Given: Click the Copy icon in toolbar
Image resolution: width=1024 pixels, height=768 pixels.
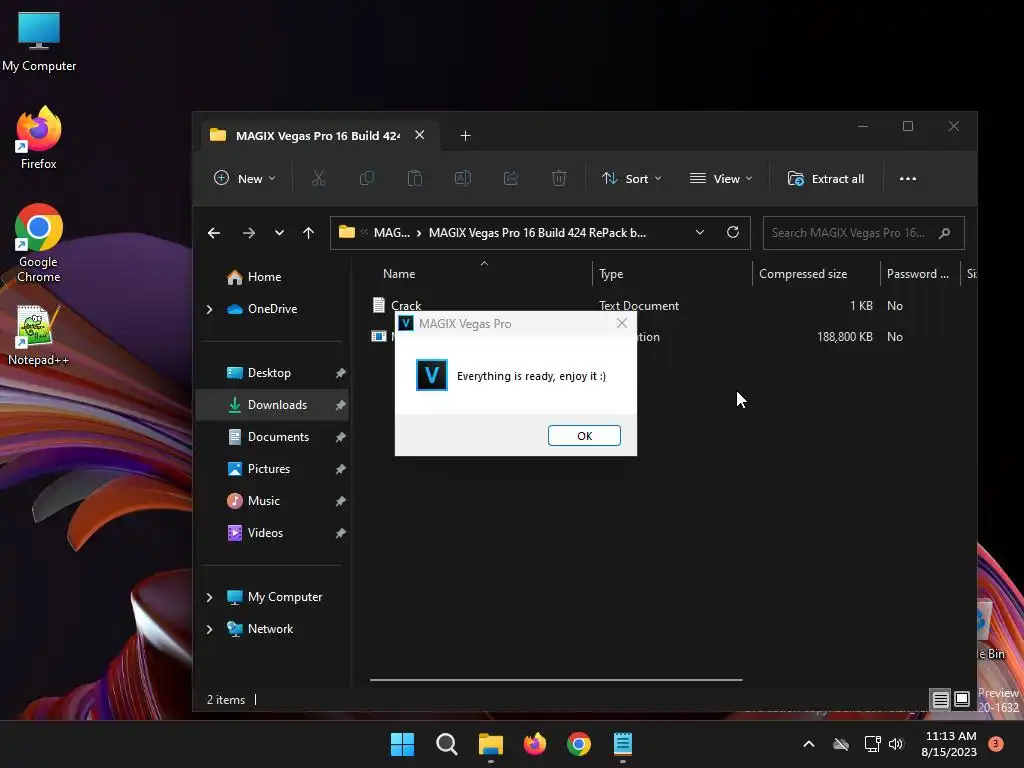Looking at the screenshot, I should coord(367,178).
